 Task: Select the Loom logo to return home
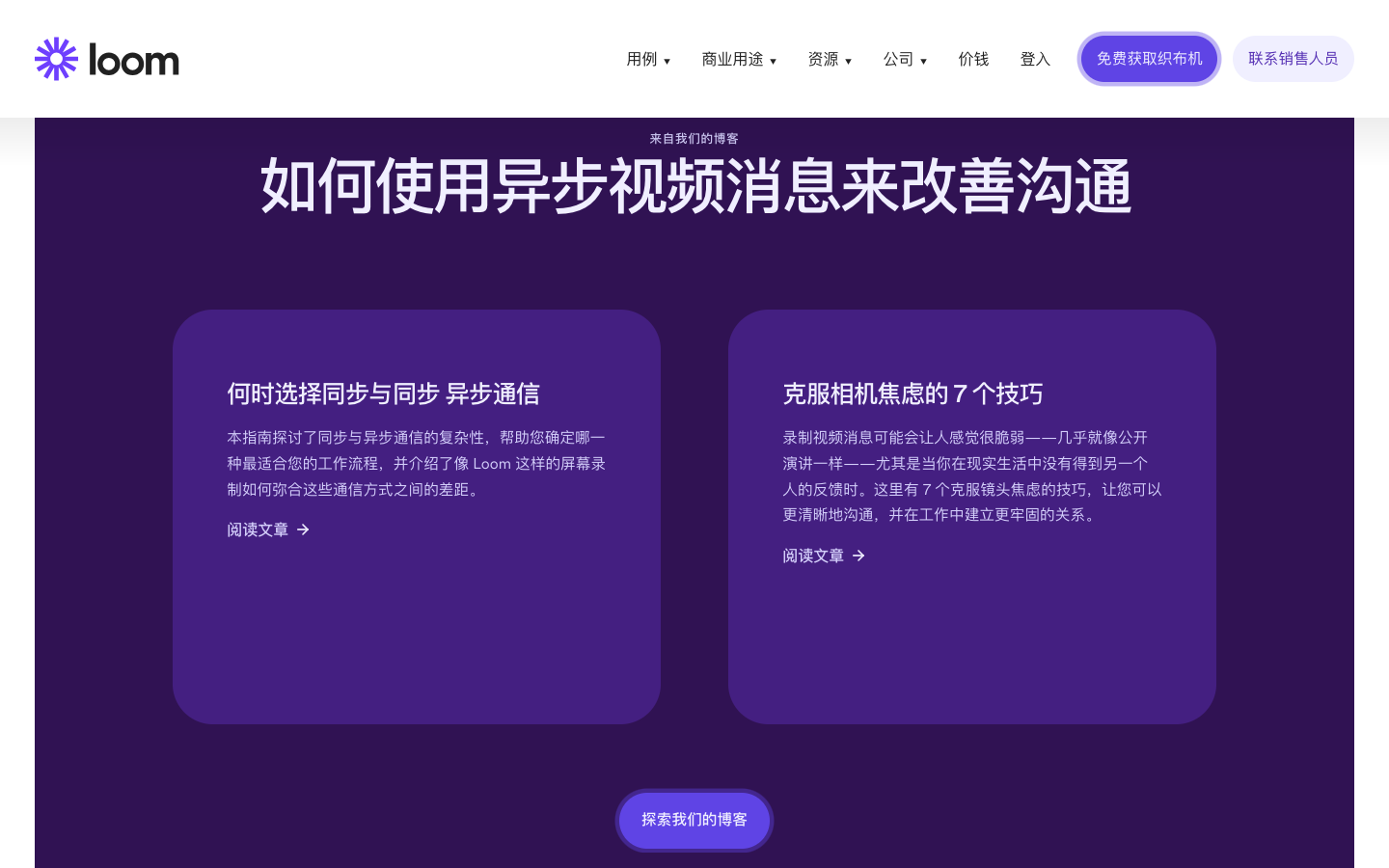point(106,58)
